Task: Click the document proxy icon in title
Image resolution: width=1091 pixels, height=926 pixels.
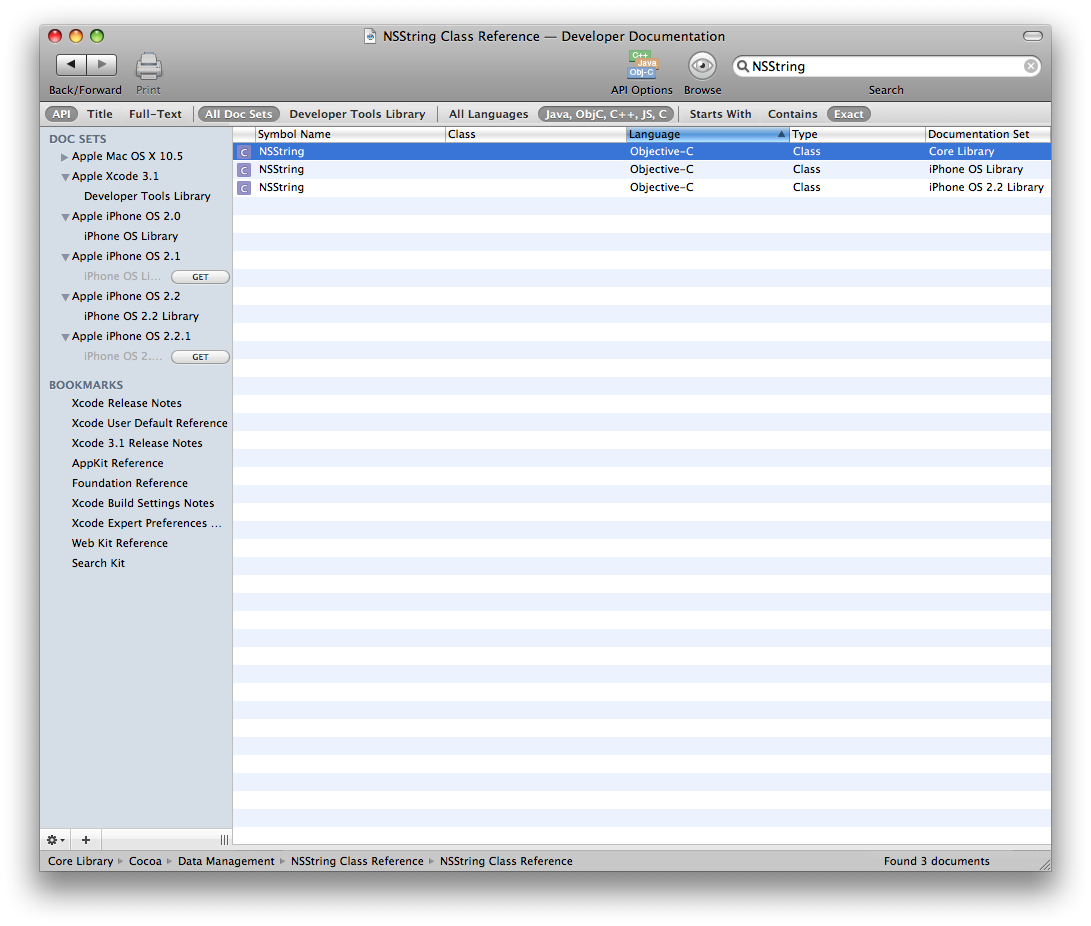Action: tap(370, 36)
